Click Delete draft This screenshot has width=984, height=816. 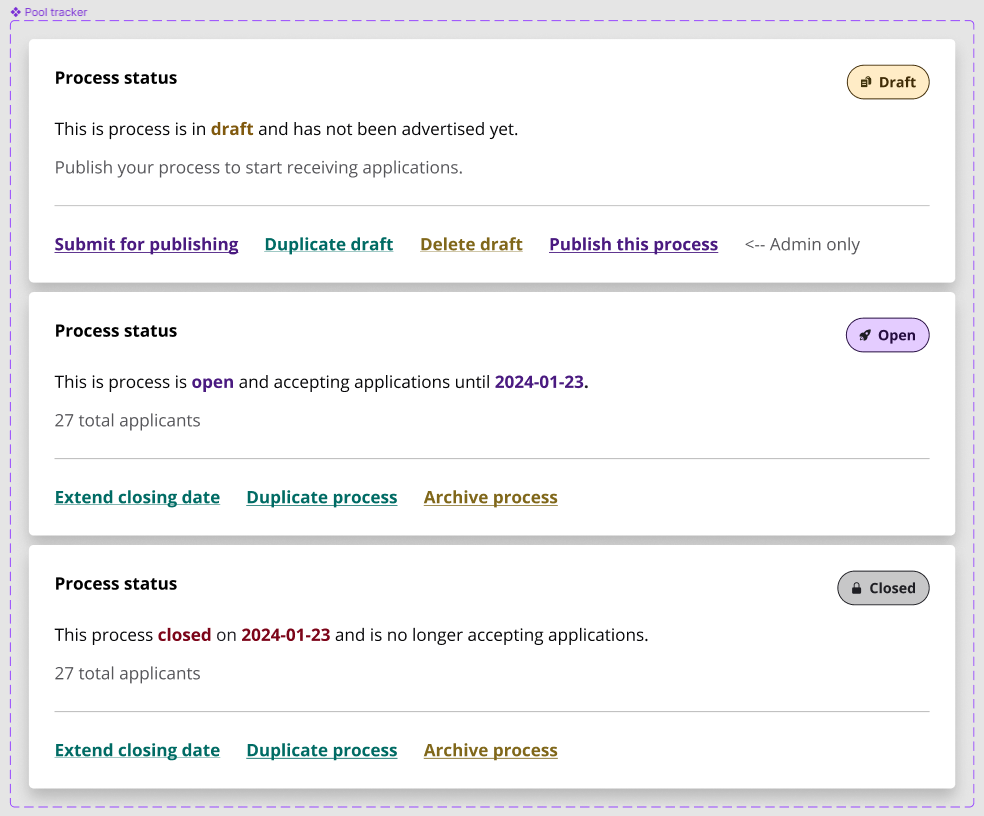click(x=471, y=244)
